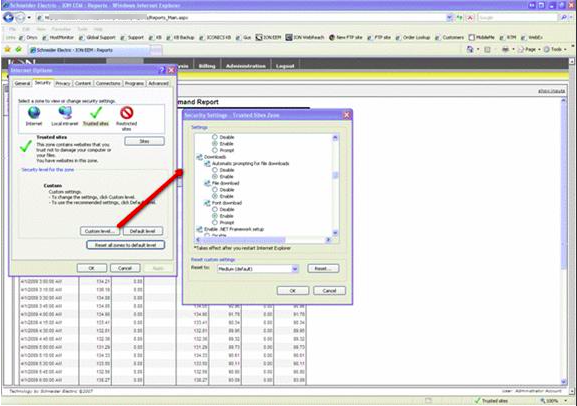Open the Page dropdown menu
Viewport: 577px width, 406px height.
[x=529, y=49]
